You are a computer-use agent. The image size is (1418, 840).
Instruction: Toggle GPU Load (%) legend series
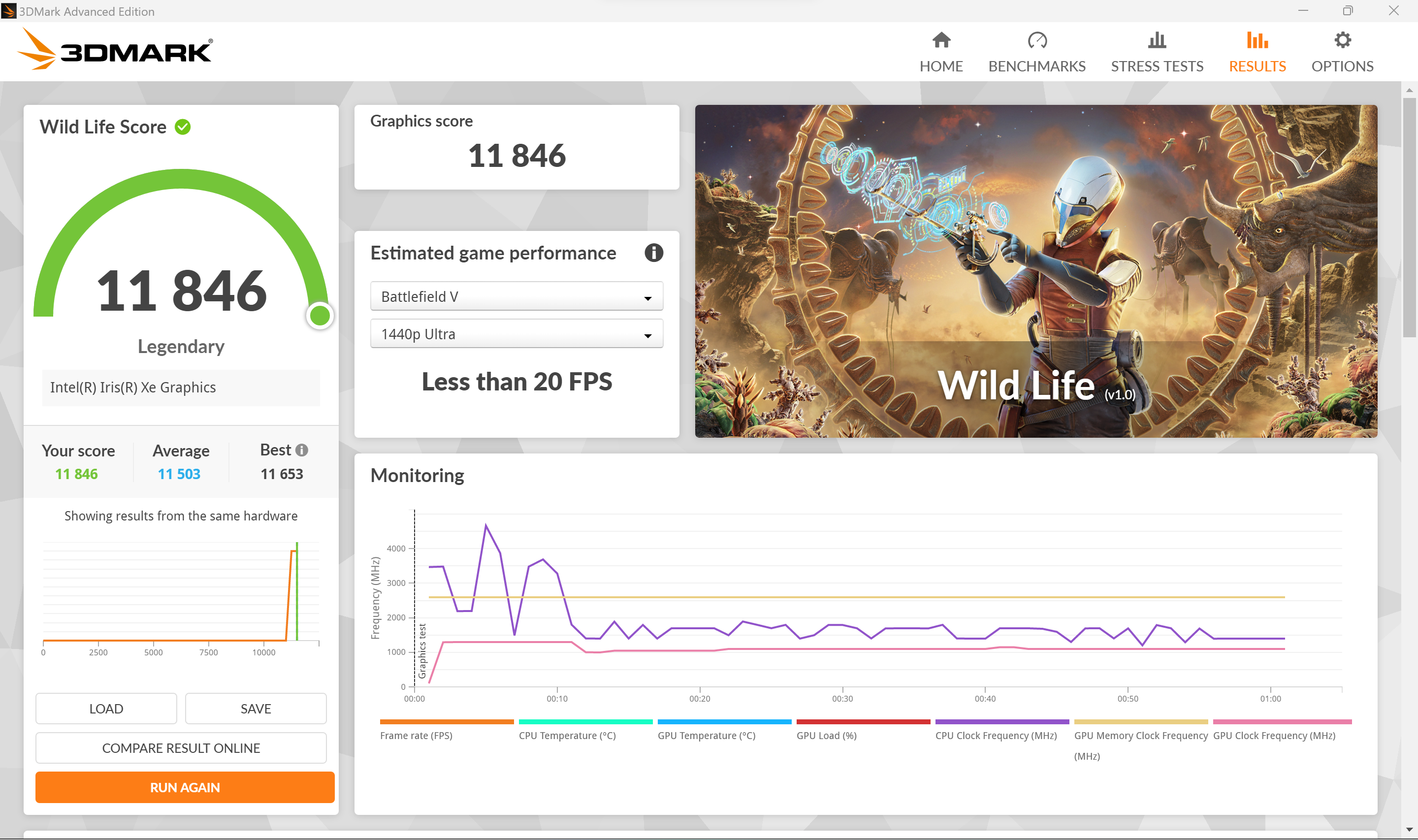click(826, 735)
